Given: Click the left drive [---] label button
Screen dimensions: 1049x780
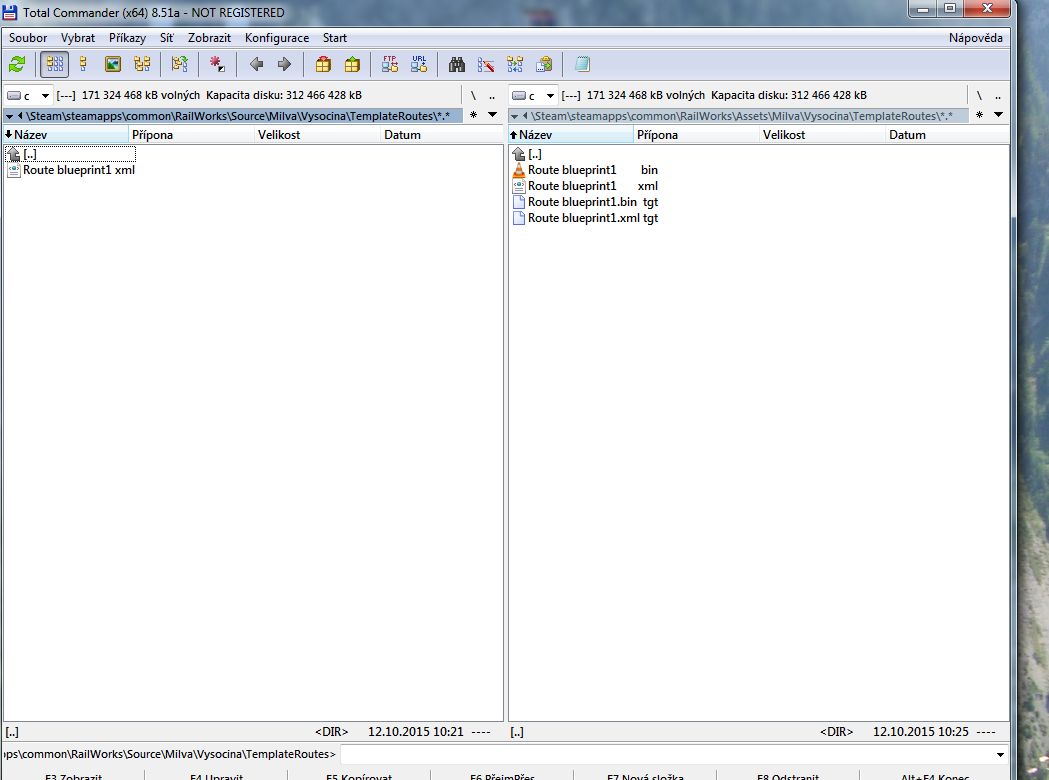Looking at the screenshot, I should (66, 96).
